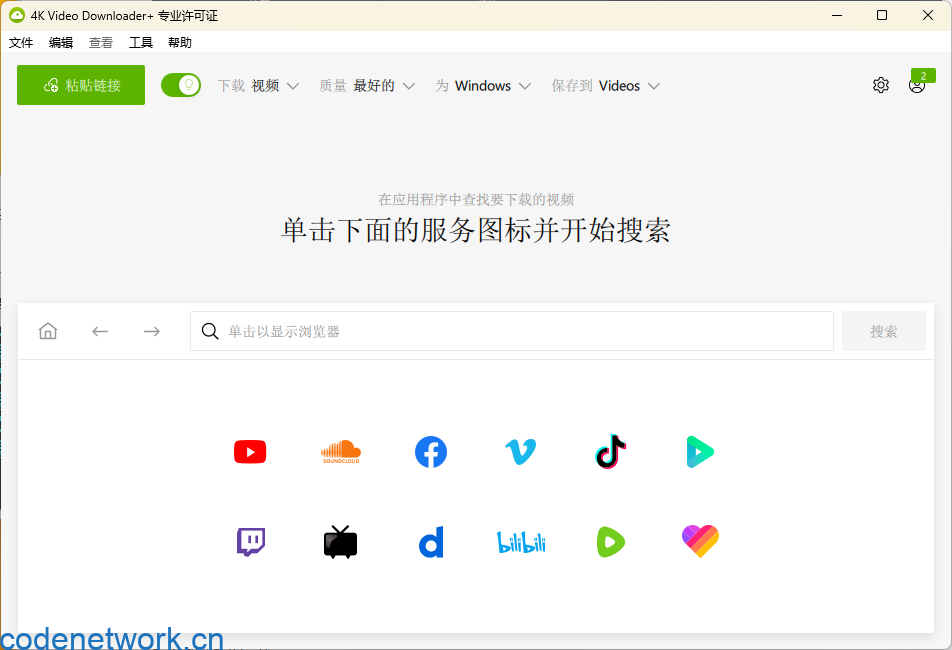952x650 pixels.
Task: Open Facebook from the service grid
Action: click(x=430, y=452)
